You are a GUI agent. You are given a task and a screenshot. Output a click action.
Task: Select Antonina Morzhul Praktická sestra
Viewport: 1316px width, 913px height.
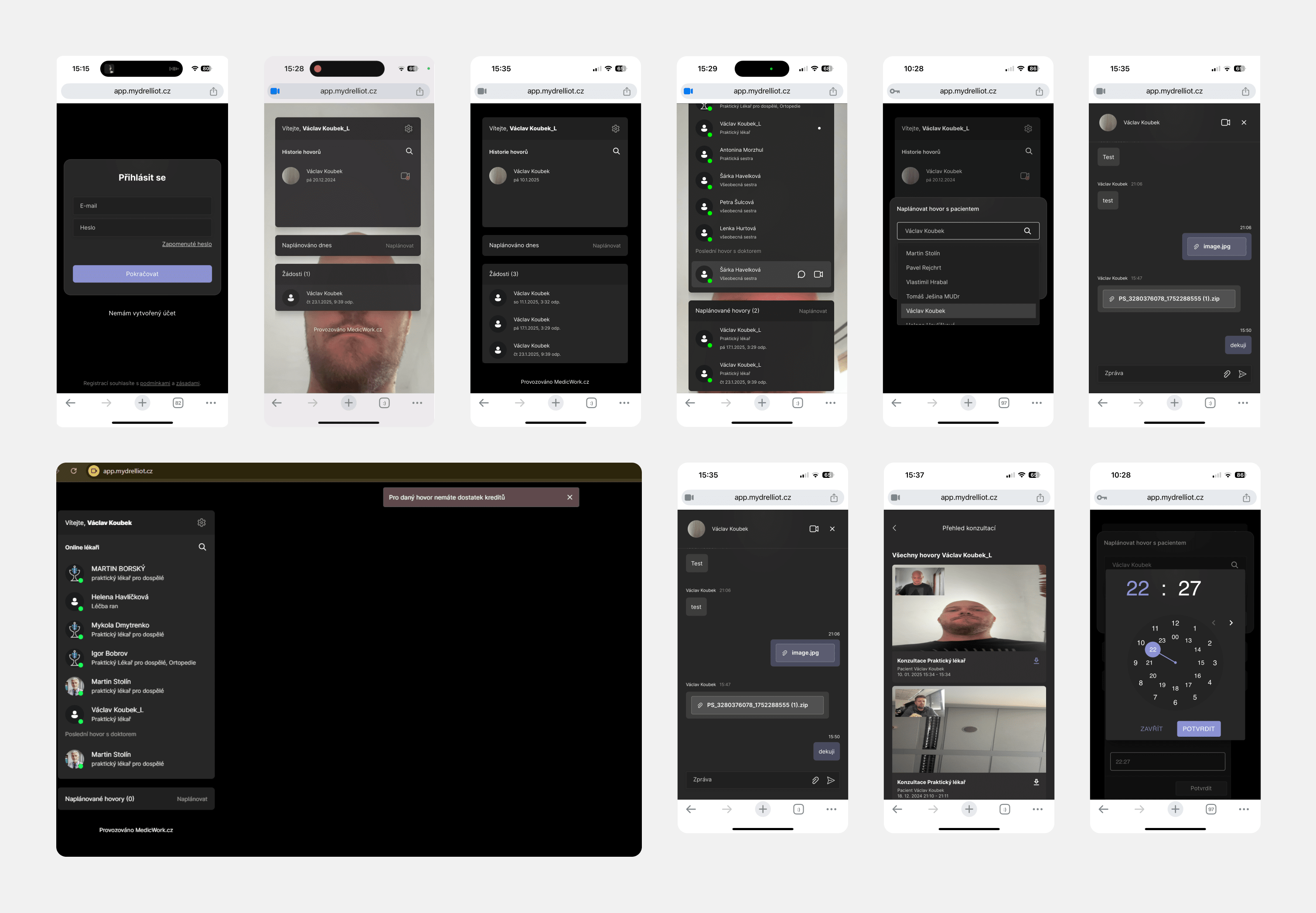tap(761, 154)
